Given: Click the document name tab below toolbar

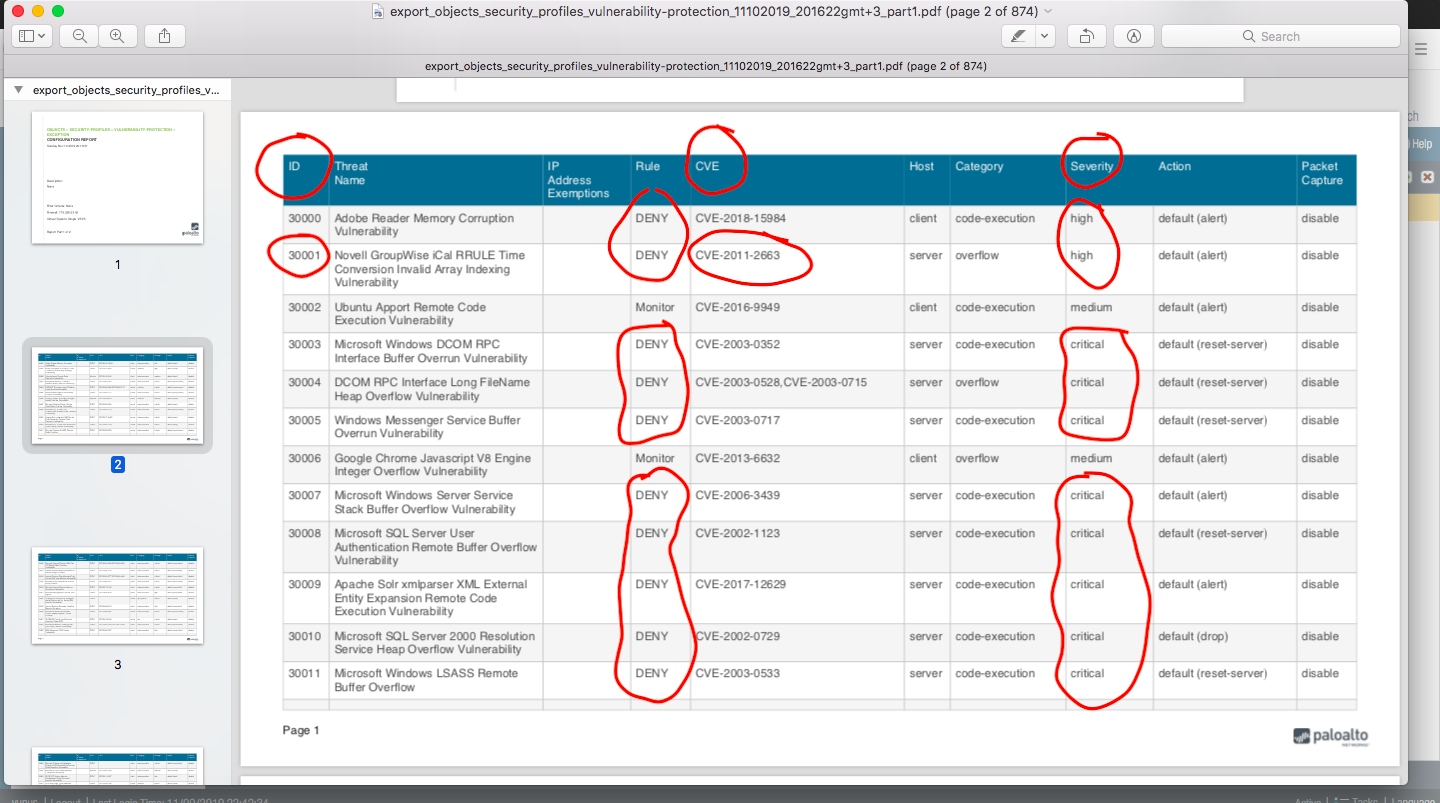Looking at the screenshot, I should (705, 66).
